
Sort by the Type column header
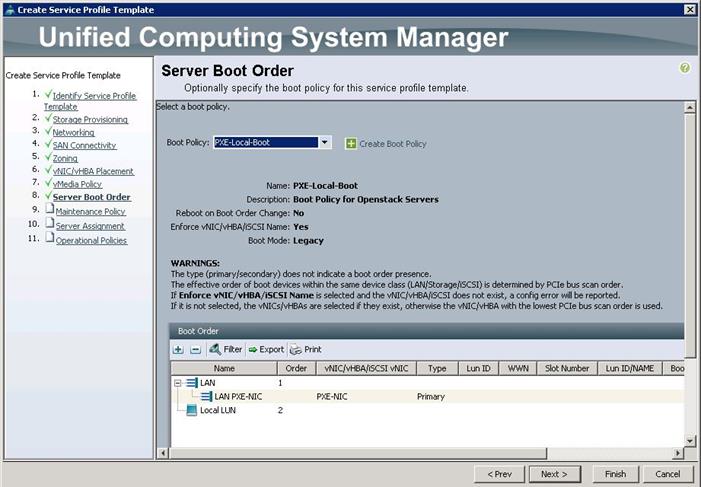point(437,368)
